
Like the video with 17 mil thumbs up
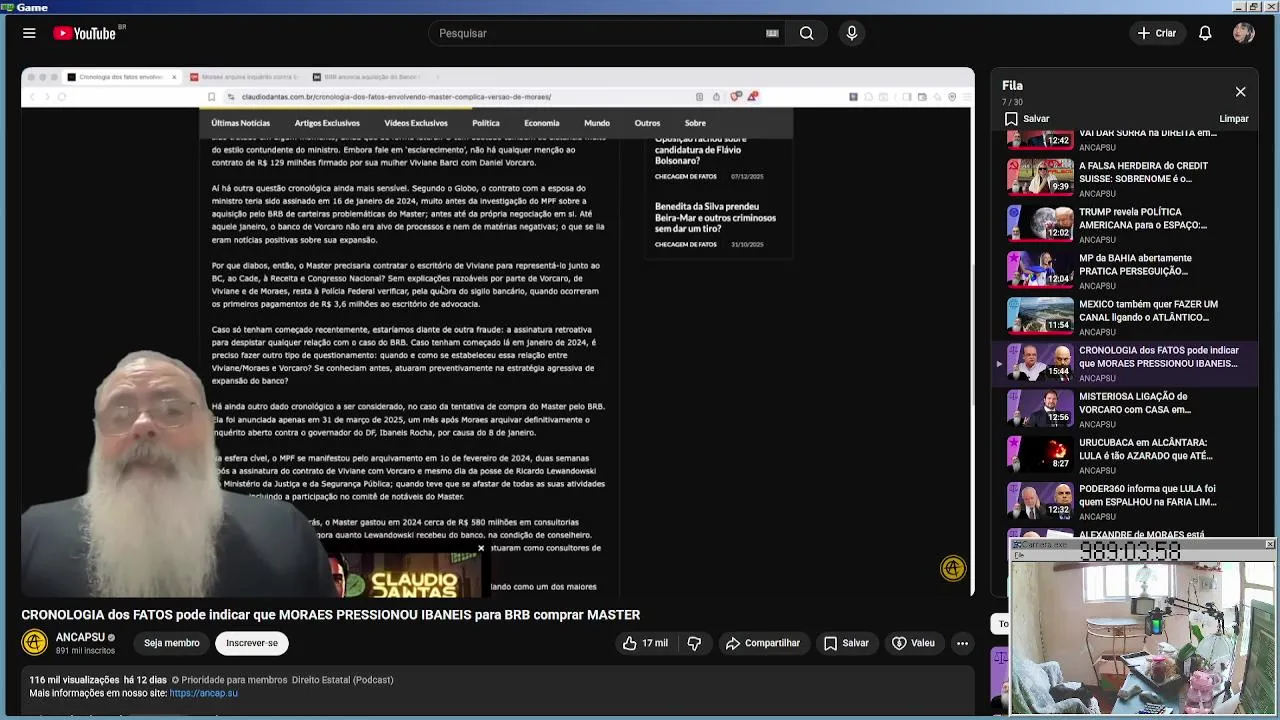(645, 643)
